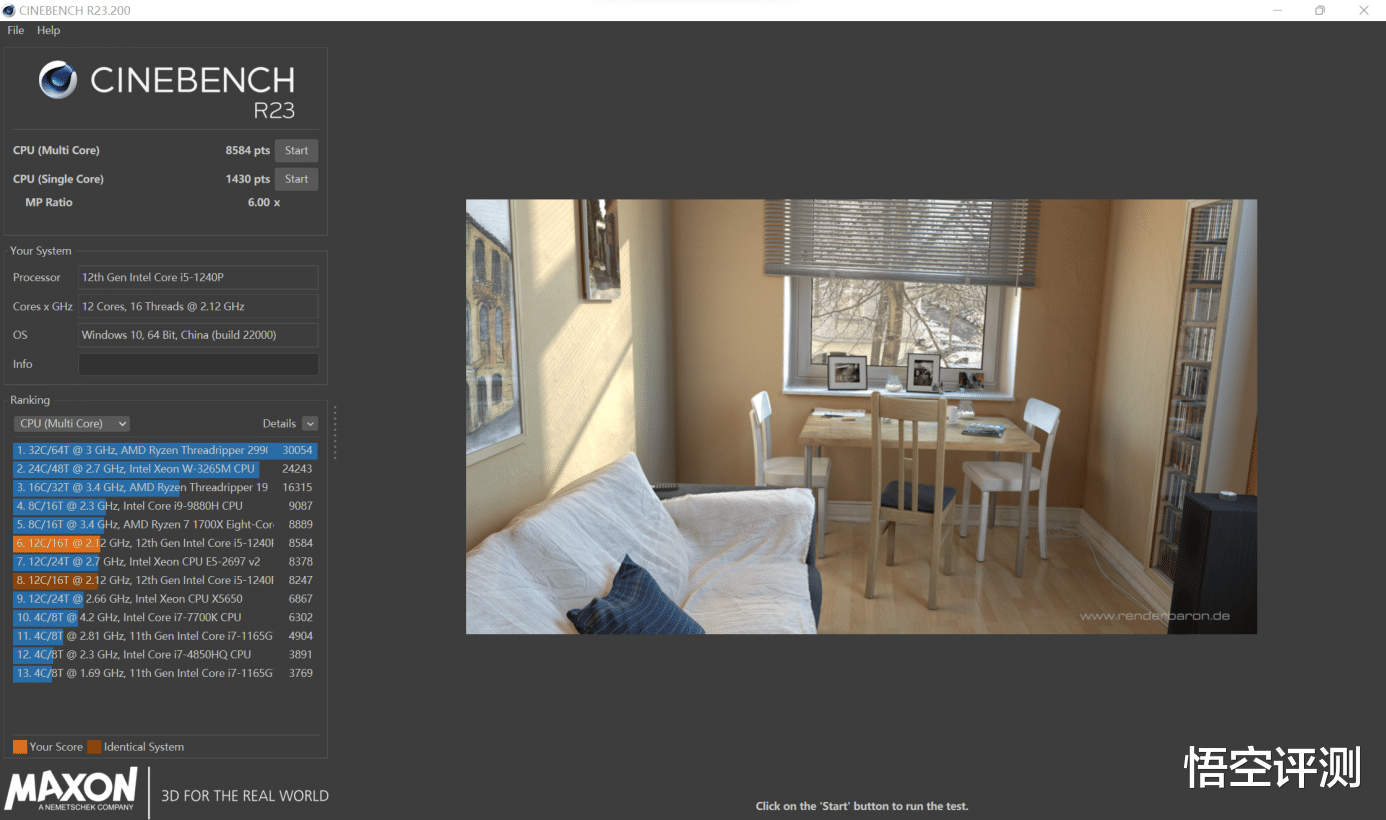The image size is (1386, 820).
Task: Start the CPU Multi Core test
Action: coord(296,151)
